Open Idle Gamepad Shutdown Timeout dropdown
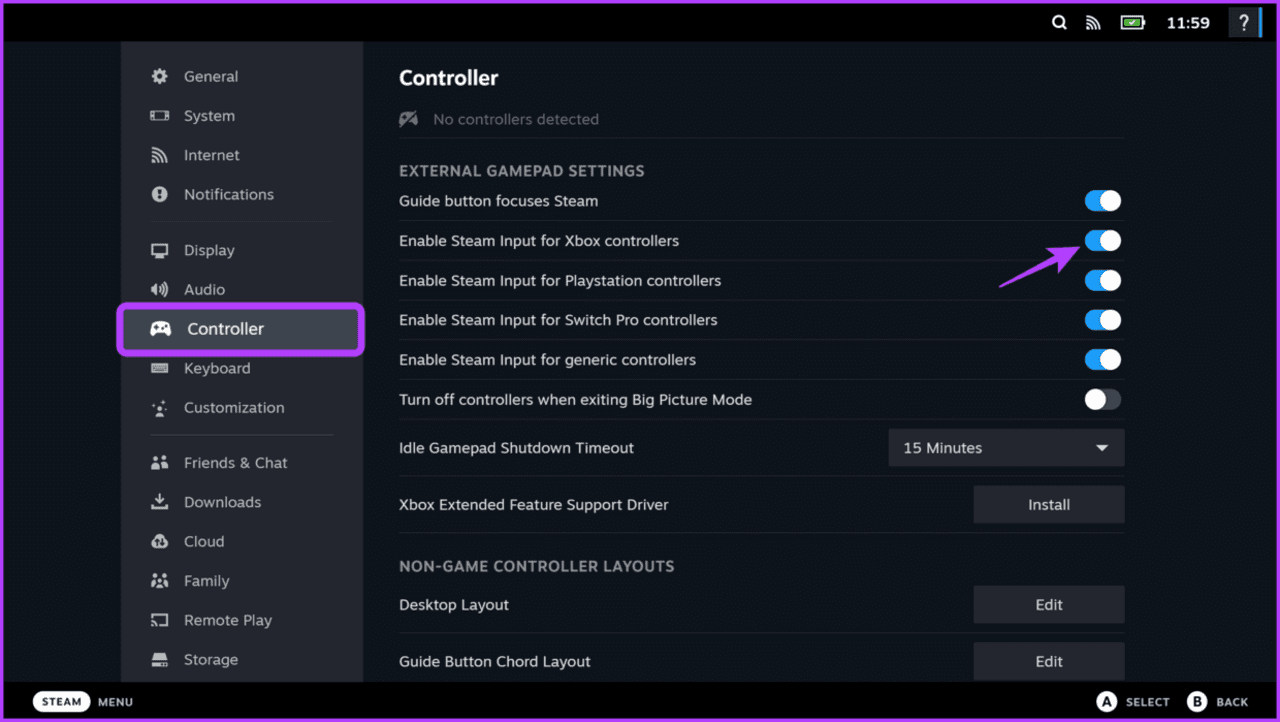The image size is (1280, 722). [x=1006, y=448]
